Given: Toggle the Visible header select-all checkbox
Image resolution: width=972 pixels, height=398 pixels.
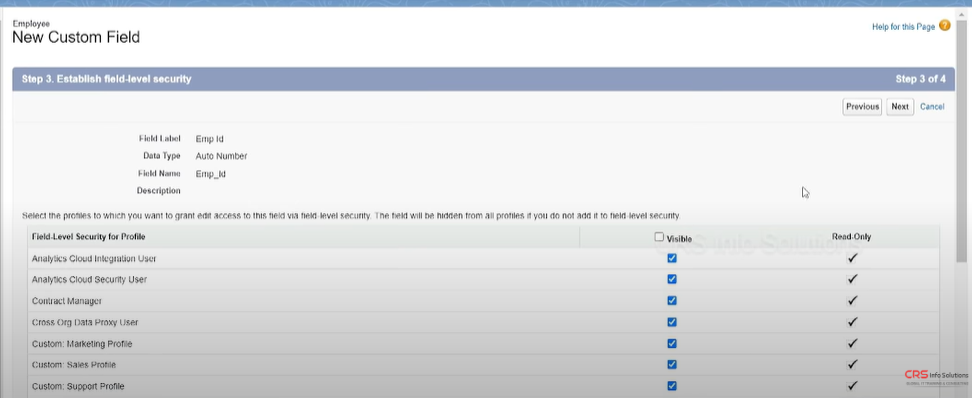Looking at the screenshot, I should (659, 237).
